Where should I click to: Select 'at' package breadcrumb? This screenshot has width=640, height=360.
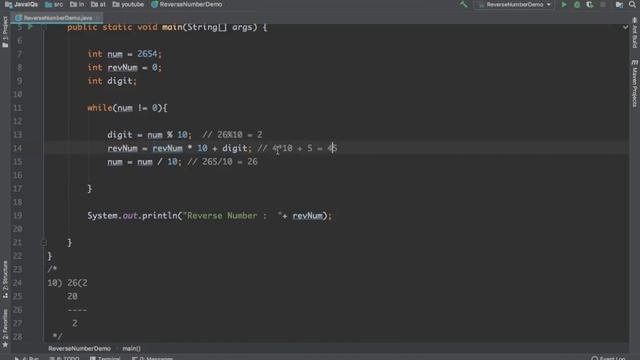click(x=98, y=4)
